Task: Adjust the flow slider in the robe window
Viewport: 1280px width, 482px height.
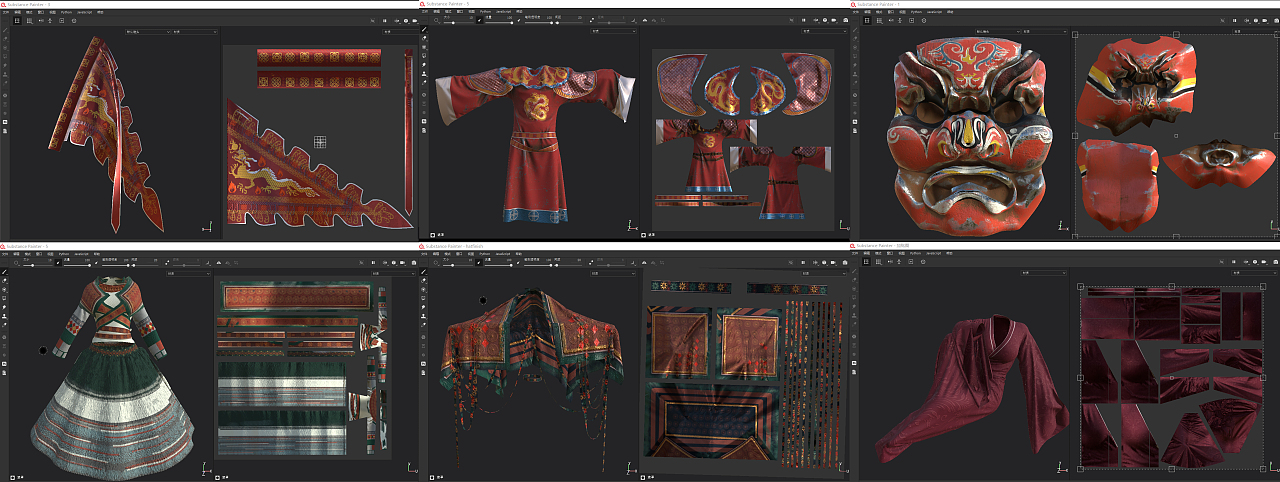Action: point(499,23)
